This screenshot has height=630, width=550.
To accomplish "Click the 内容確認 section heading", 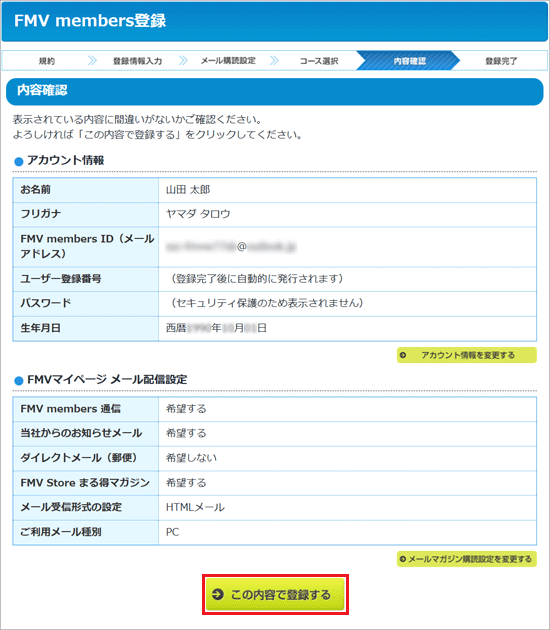I will [42, 90].
